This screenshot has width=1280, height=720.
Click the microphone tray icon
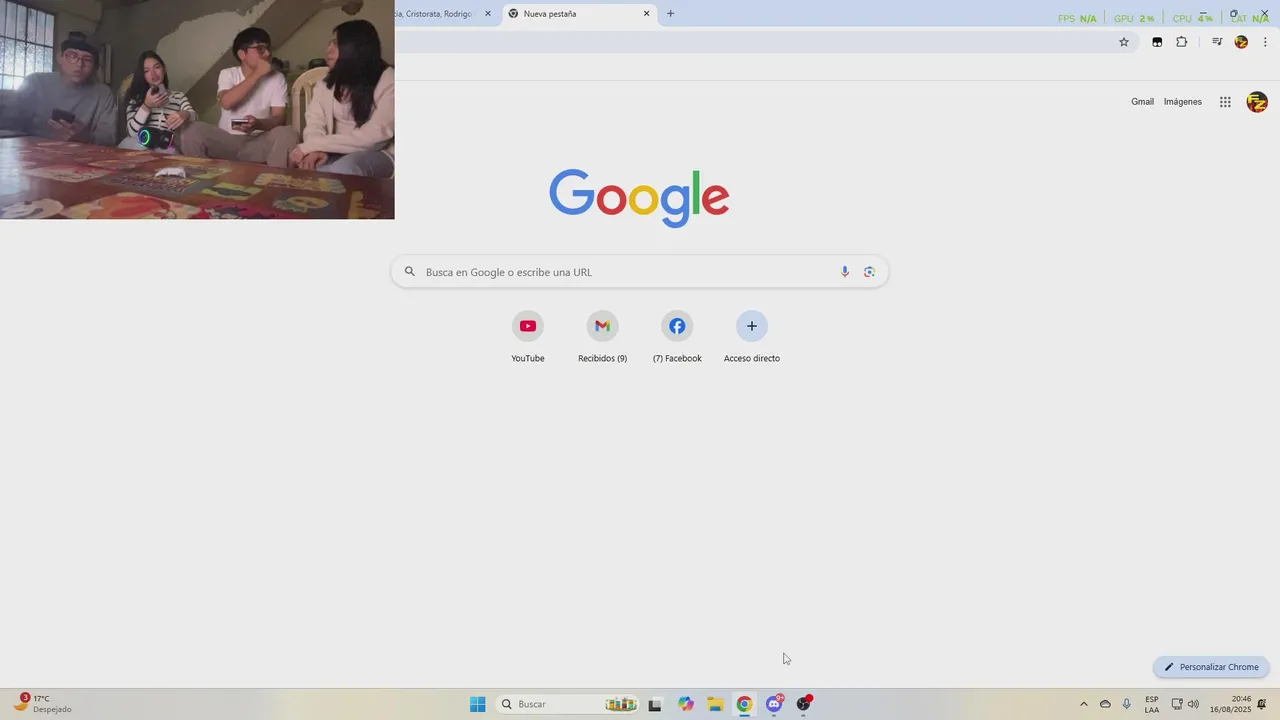tap(1127, 704)
